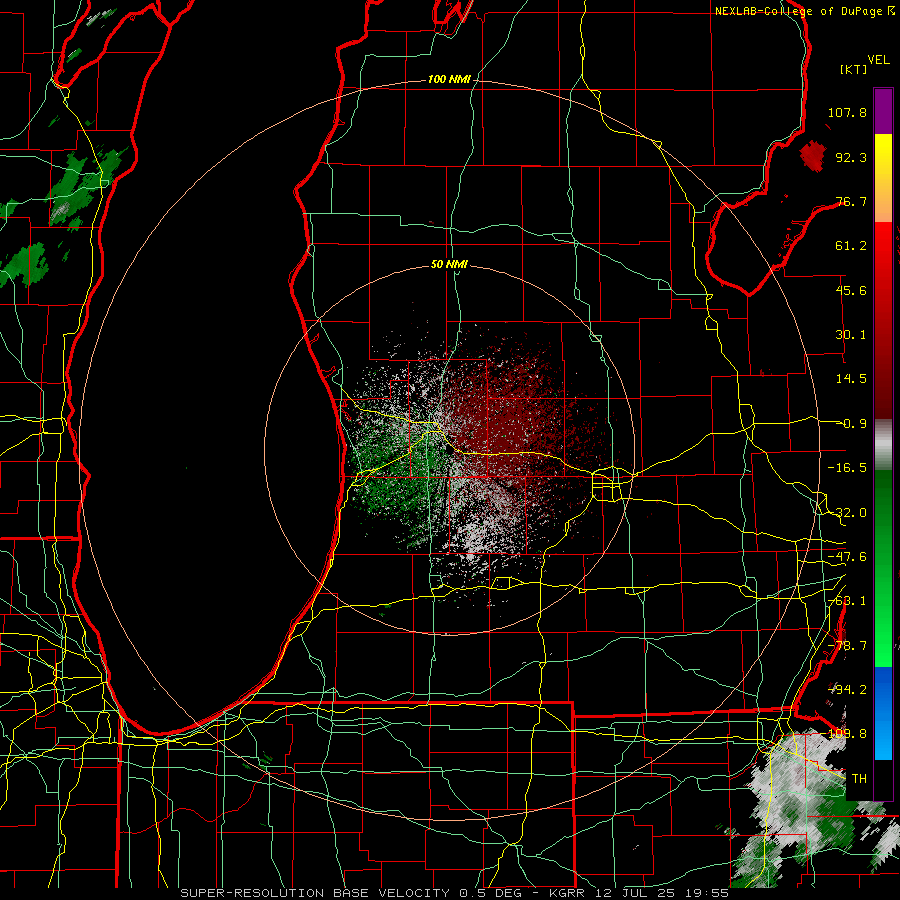This screenshot has width=900, height=900.
Task: Pick the gray near-zero segment of the color bar
Action: [883, 445]
